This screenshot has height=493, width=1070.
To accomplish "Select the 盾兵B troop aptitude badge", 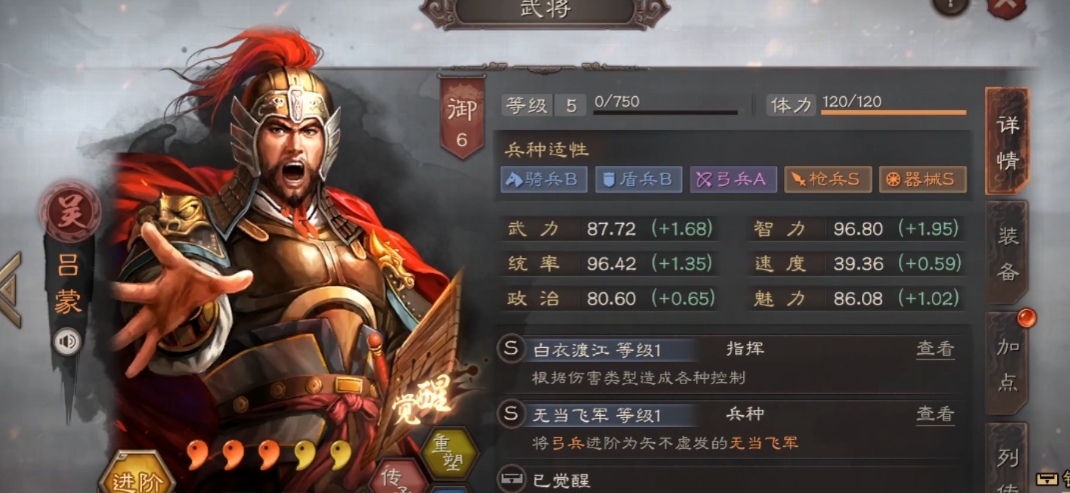I will pos(637,180).
